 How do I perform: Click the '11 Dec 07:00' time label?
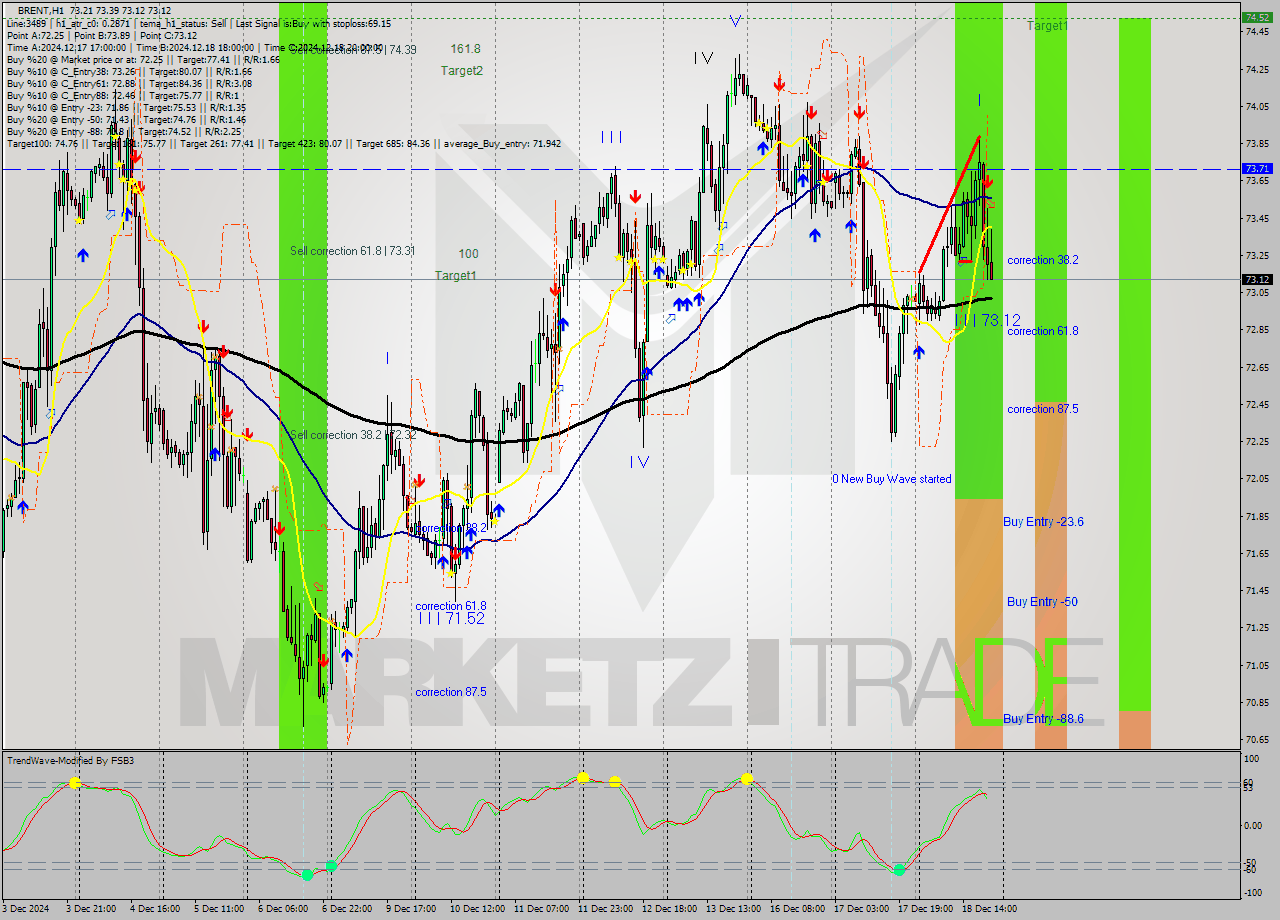point(541,909)
